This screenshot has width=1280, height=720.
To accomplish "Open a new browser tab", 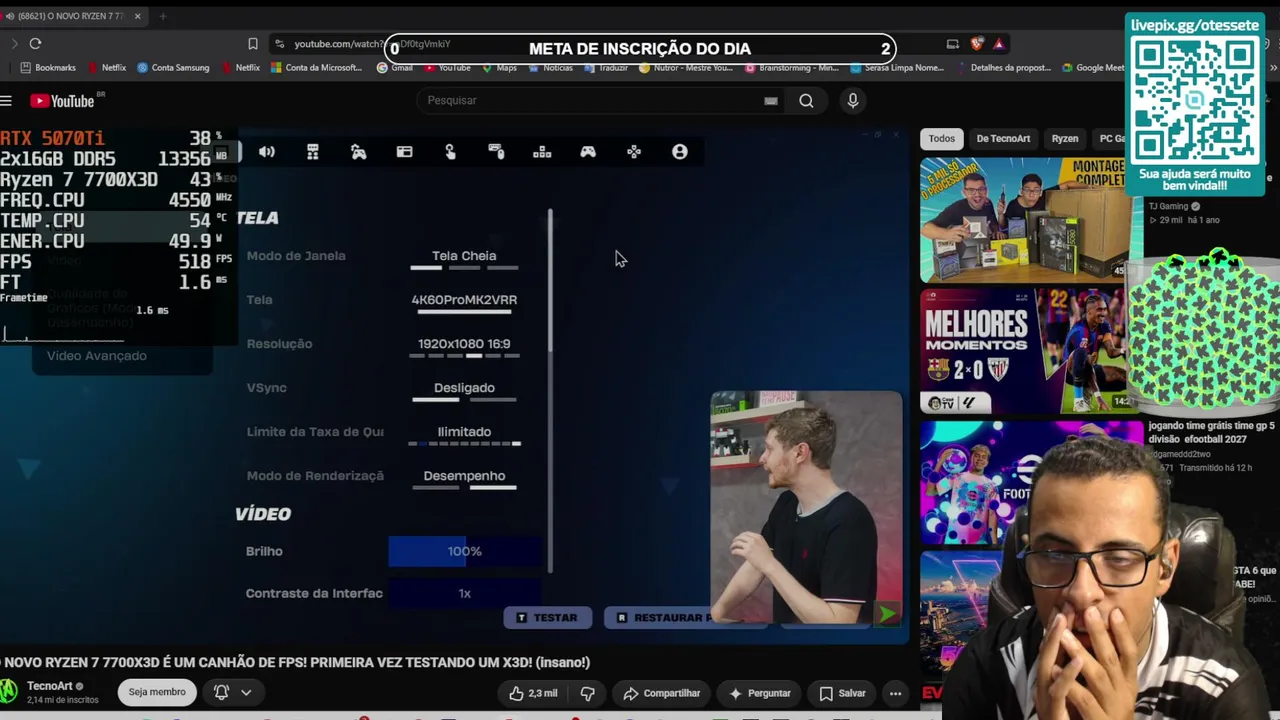I will click(x=163, y=16).
